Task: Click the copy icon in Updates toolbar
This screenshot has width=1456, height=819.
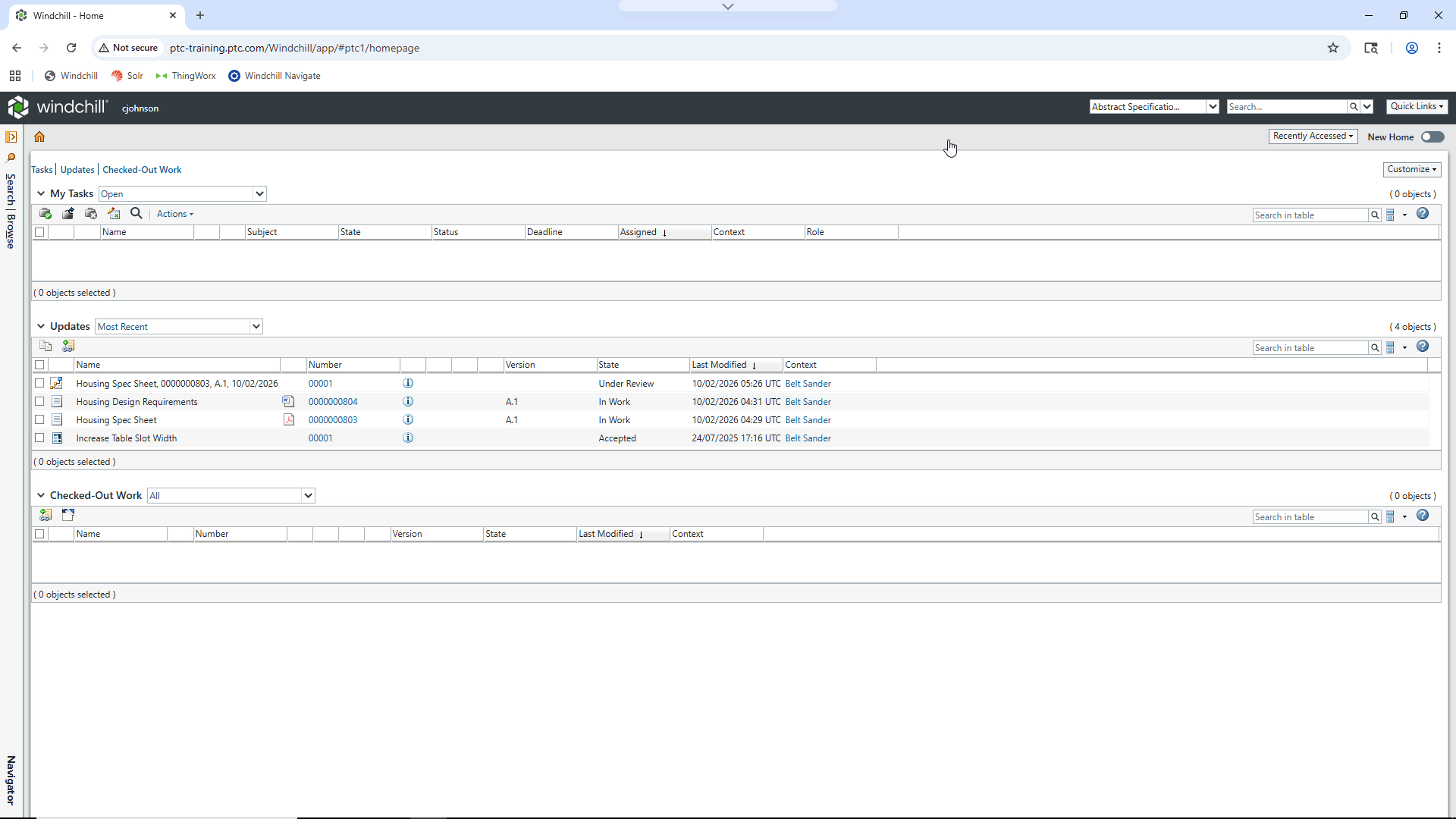Action: point(45,346)
